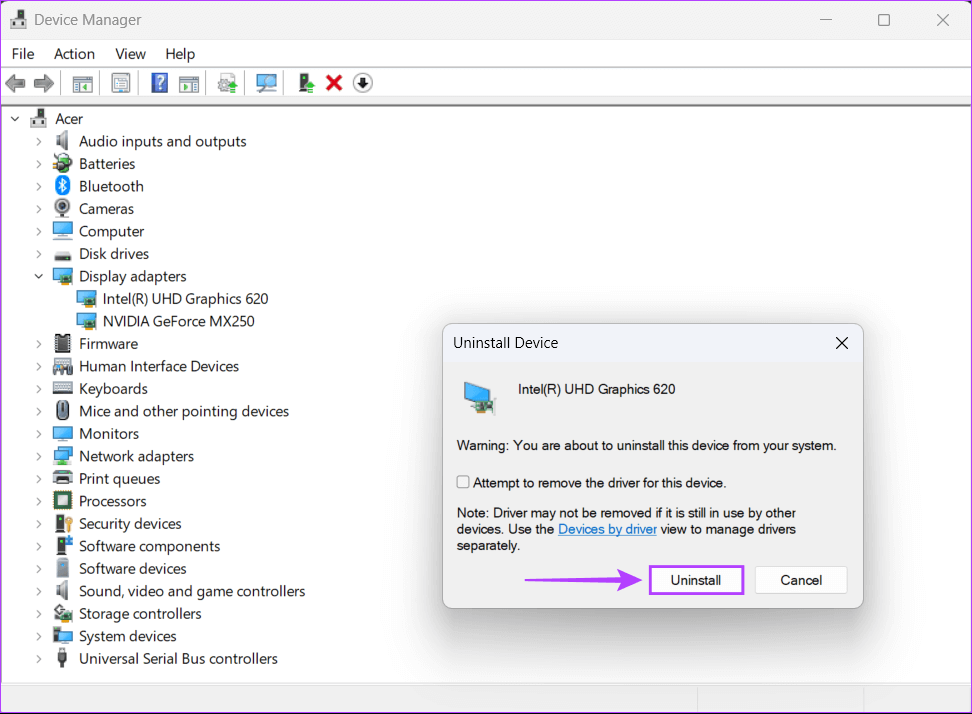Click the Show/Hide Action Pane toolbar icon
Screen dimensions: 972x714
coord(189,83)
